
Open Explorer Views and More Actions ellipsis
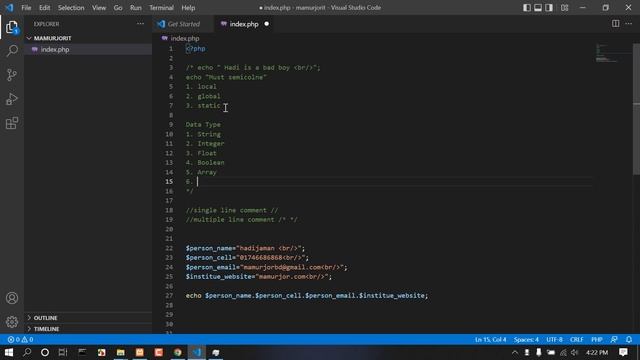click(x=140, y=24)
